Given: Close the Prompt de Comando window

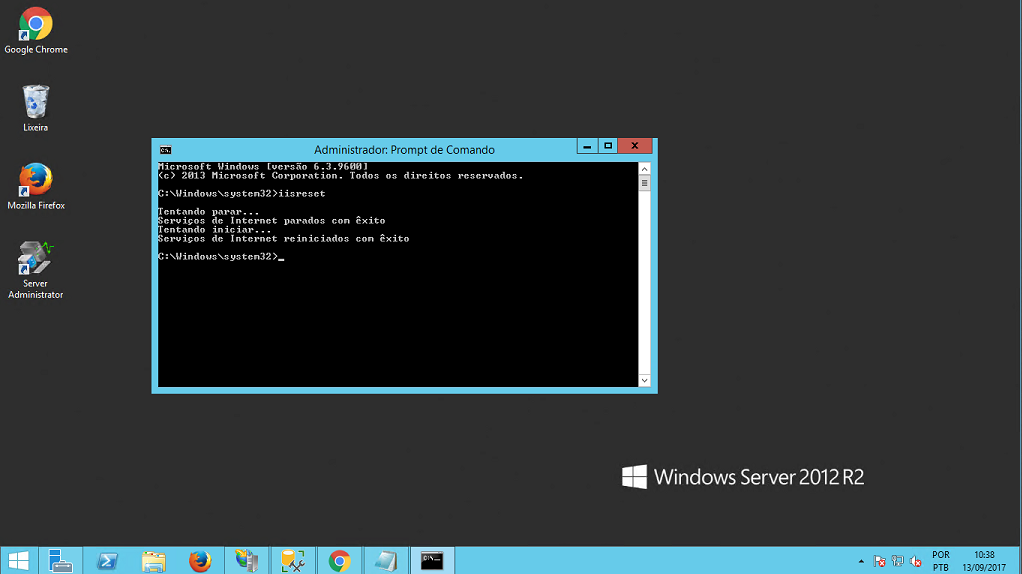Looking at the screenshot, I should click(635, 146).
